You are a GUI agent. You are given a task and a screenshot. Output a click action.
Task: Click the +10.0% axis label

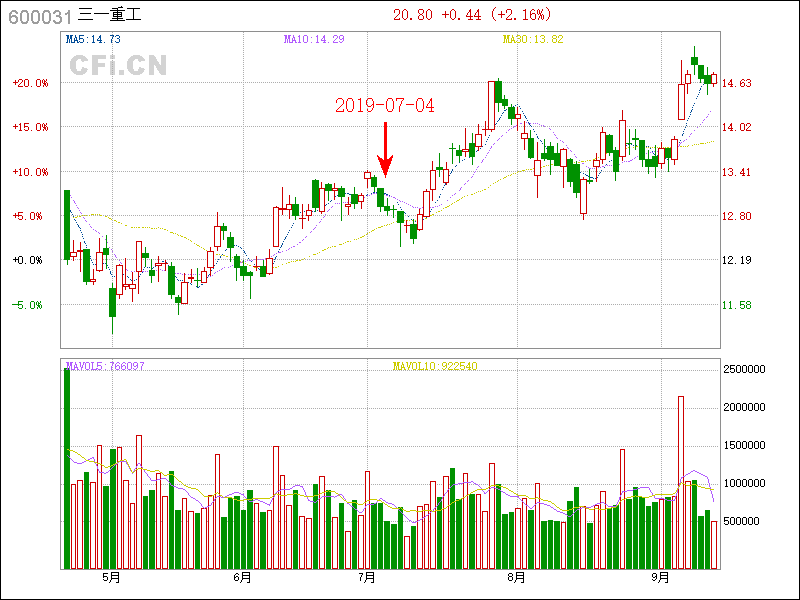point(31,172)
